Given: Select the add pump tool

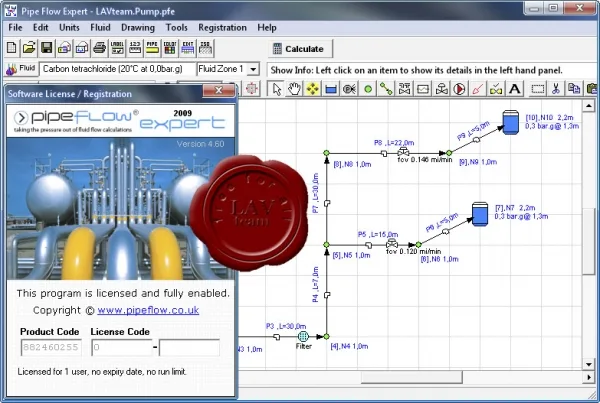Looking at the screenshot, I should (x=460, y=89).
